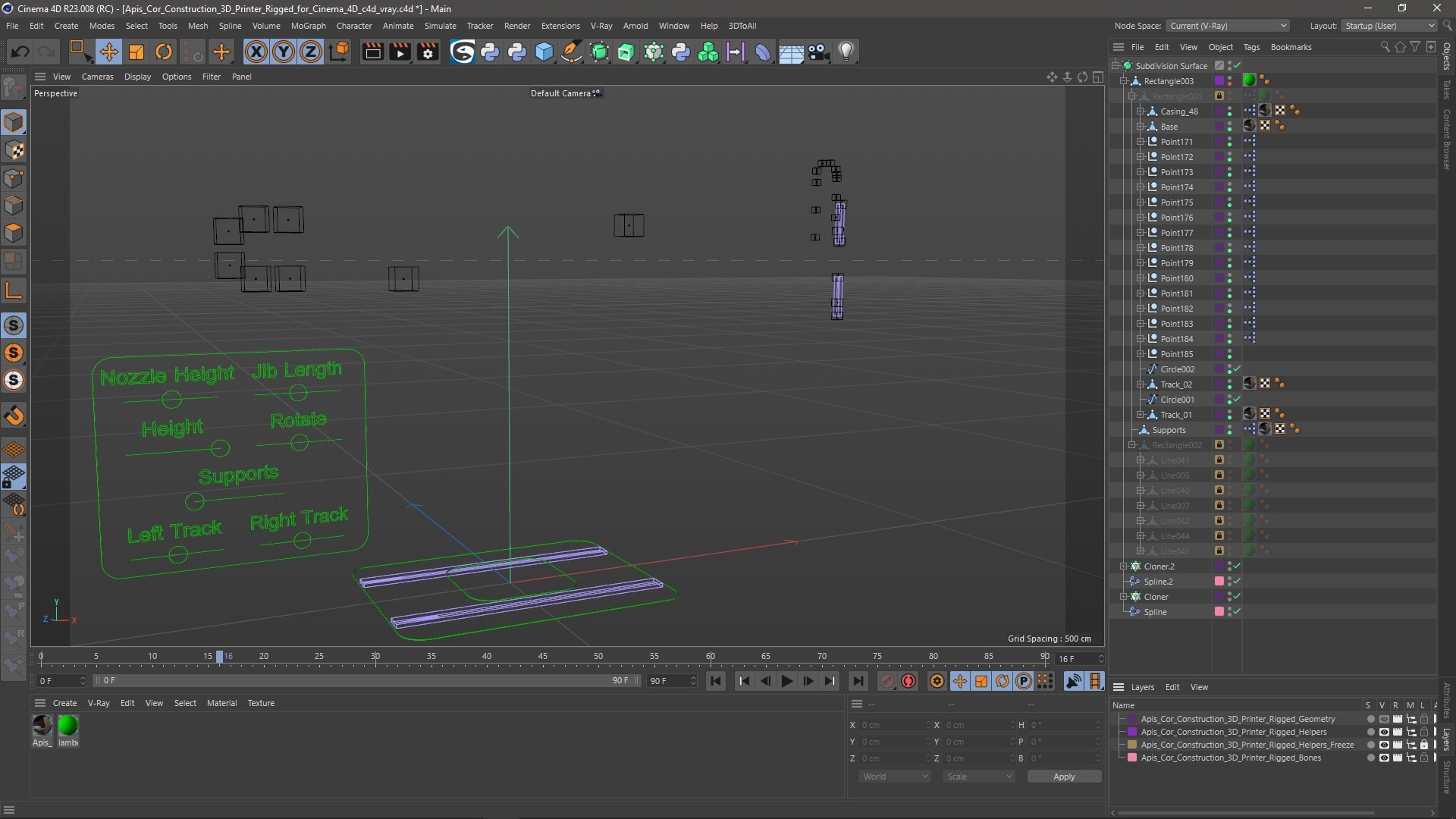
Task: Toggle visibility eye for Rigged_Bones layer
Action: [x=1384, y=758]
